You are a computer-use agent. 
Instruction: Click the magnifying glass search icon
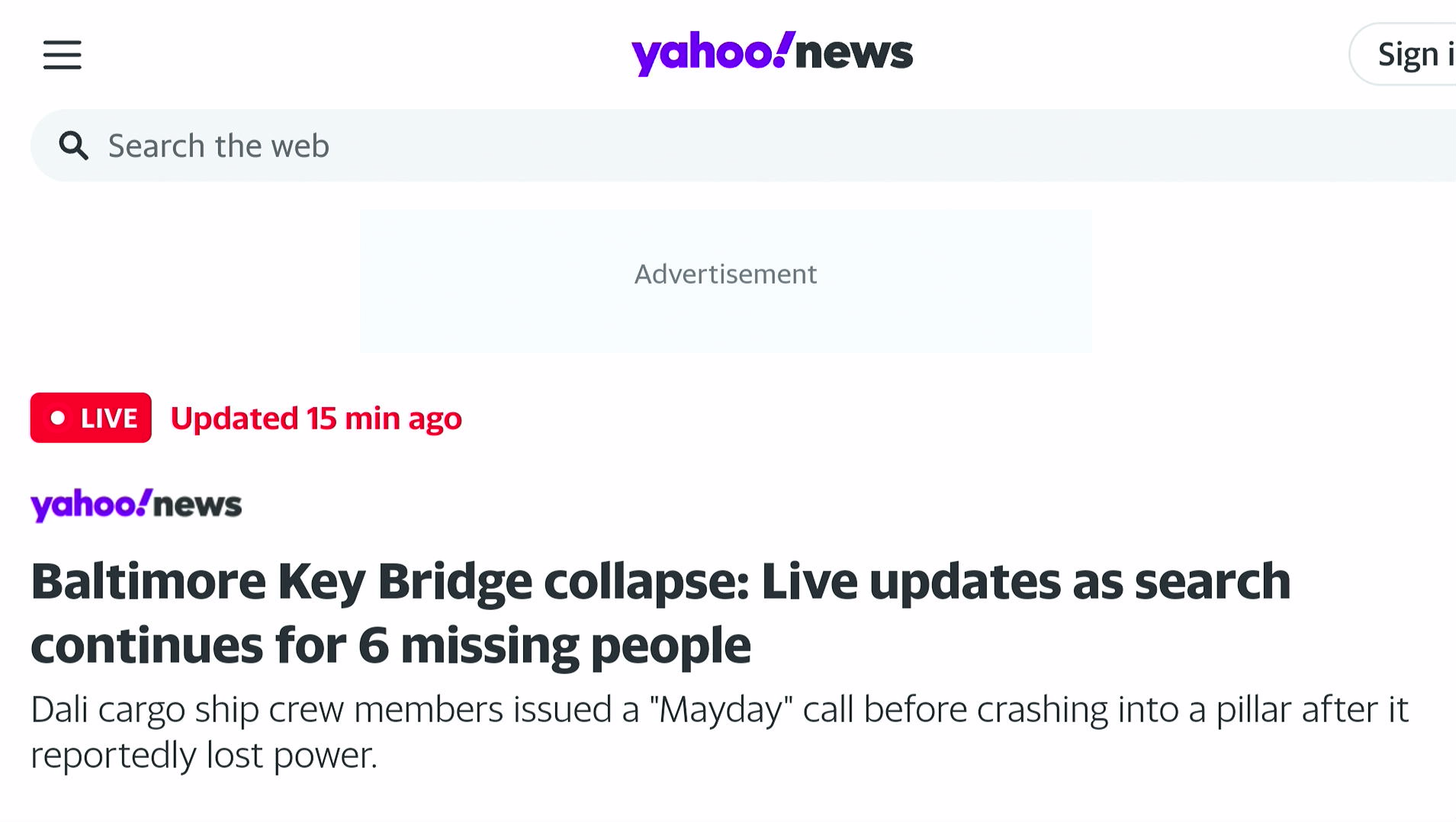pyautogui.click(x=74, y=145)
